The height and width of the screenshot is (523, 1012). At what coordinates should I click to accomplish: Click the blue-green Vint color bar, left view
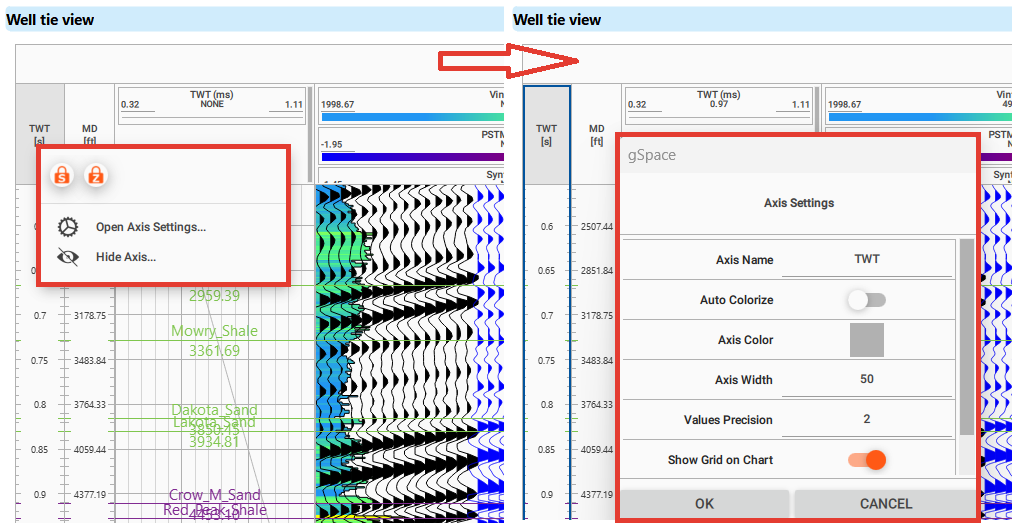point(412,117)
